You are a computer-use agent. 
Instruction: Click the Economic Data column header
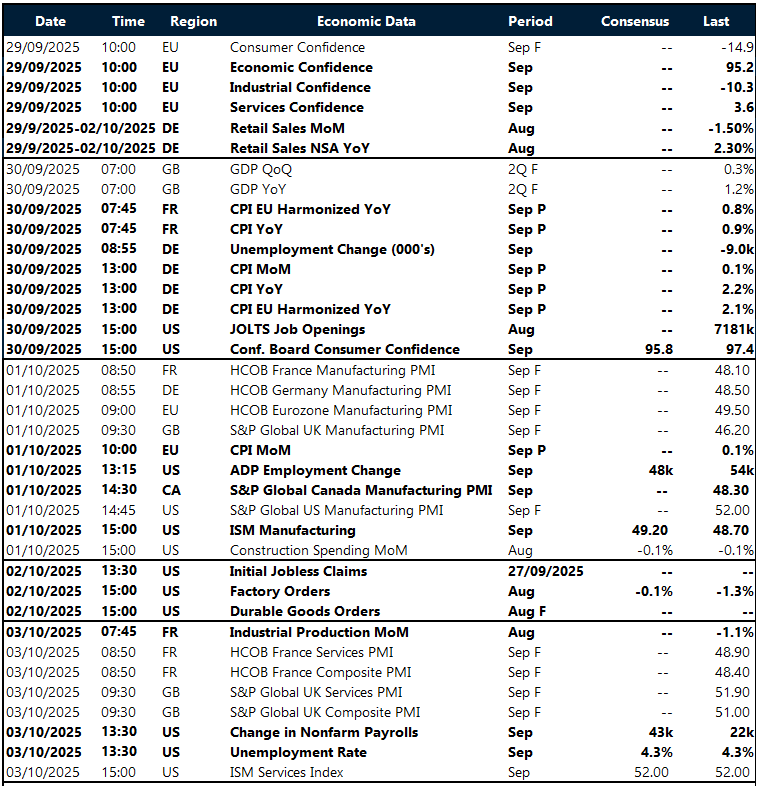coord(366,21)
